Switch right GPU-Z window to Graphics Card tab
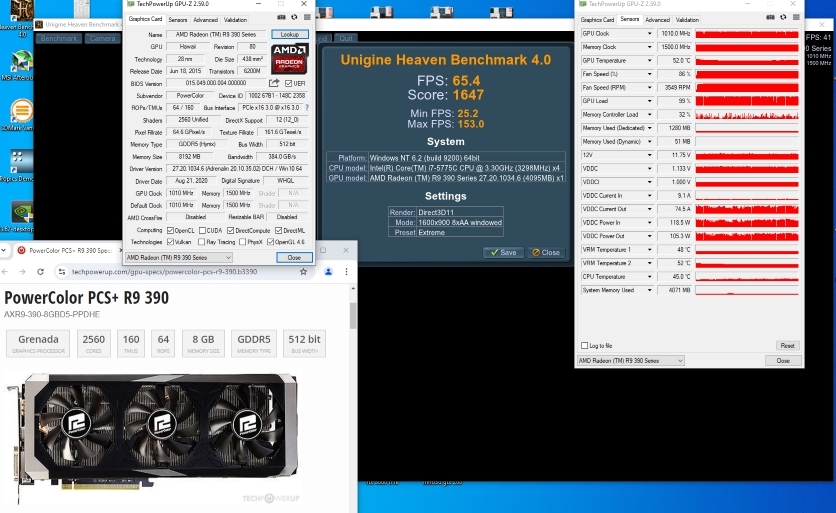836x513 pixels. tap(597, 20)
